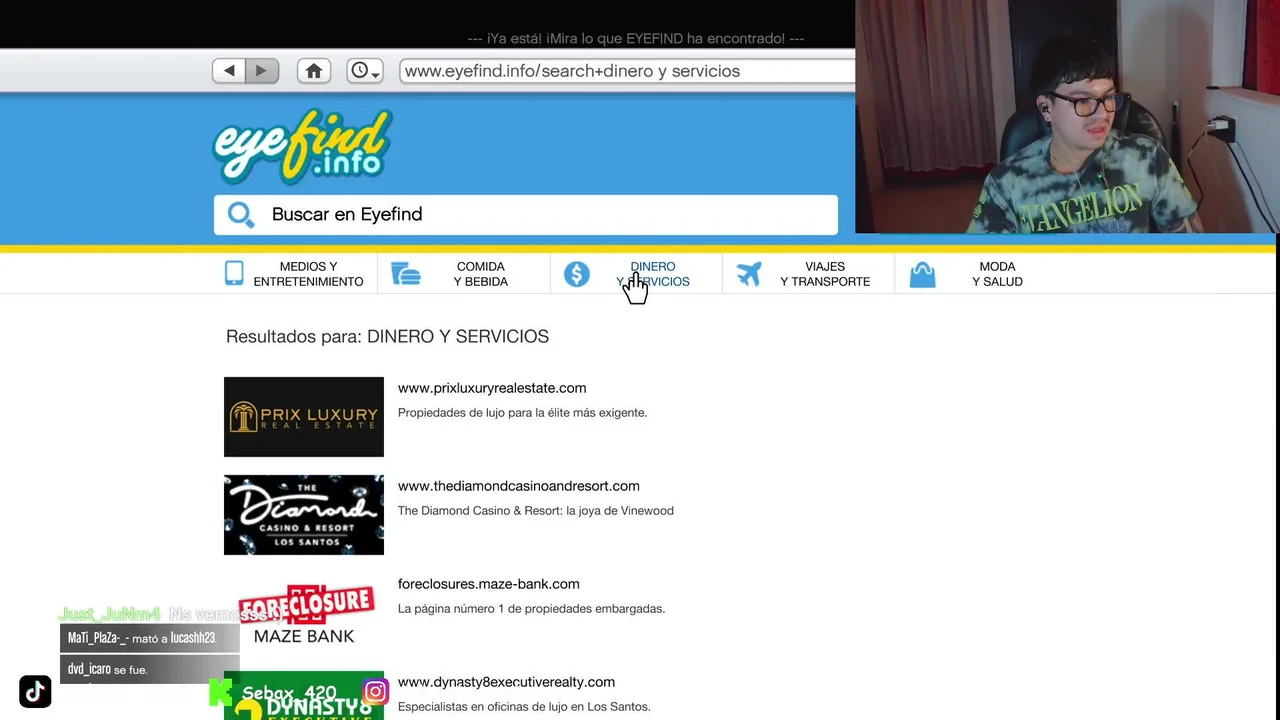
Task: Click the Instagram icon in stream overlay
Action: [x=375, y=691]
